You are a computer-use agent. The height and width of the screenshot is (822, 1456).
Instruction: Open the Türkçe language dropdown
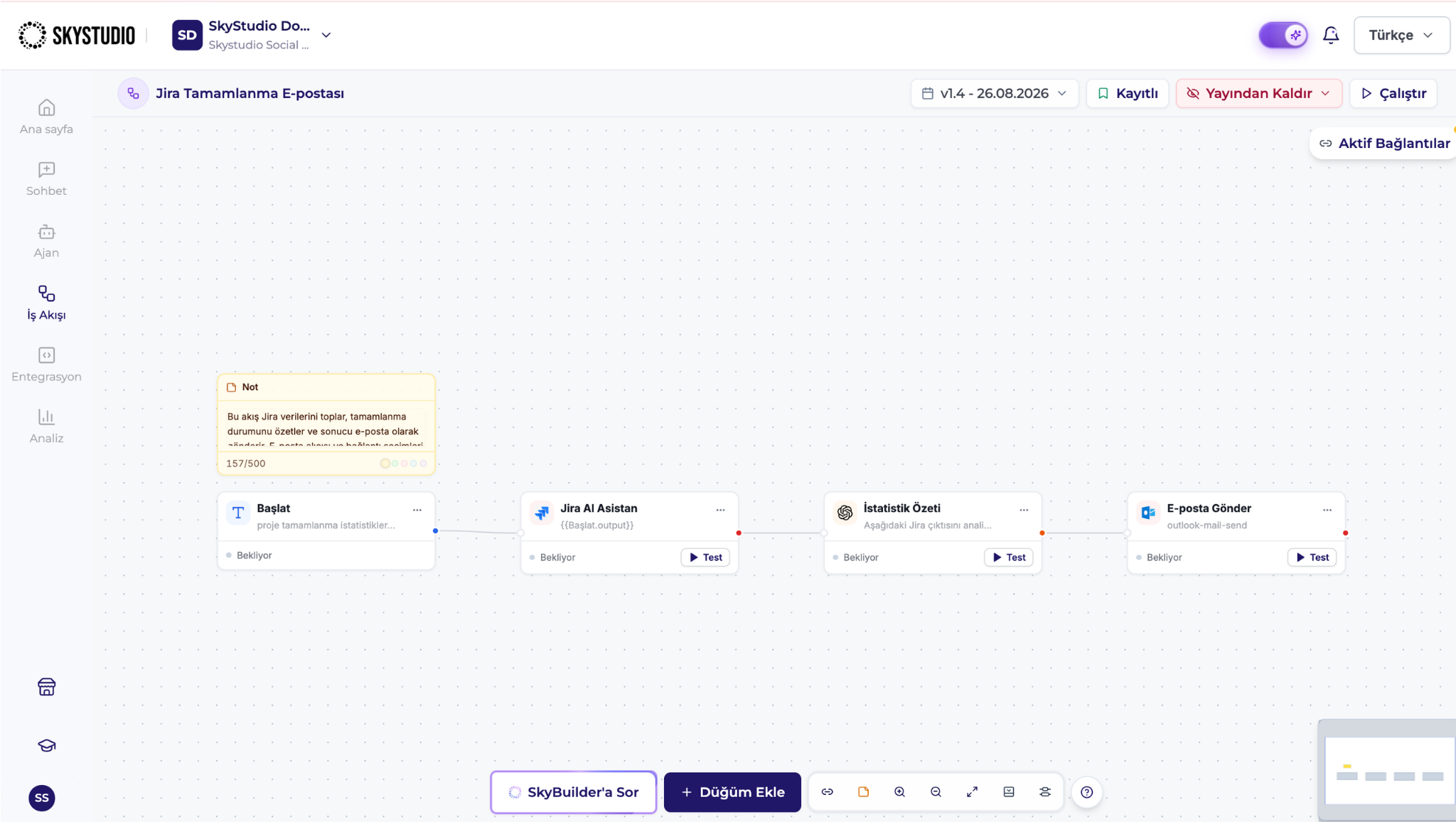[x=1401, y=35]
